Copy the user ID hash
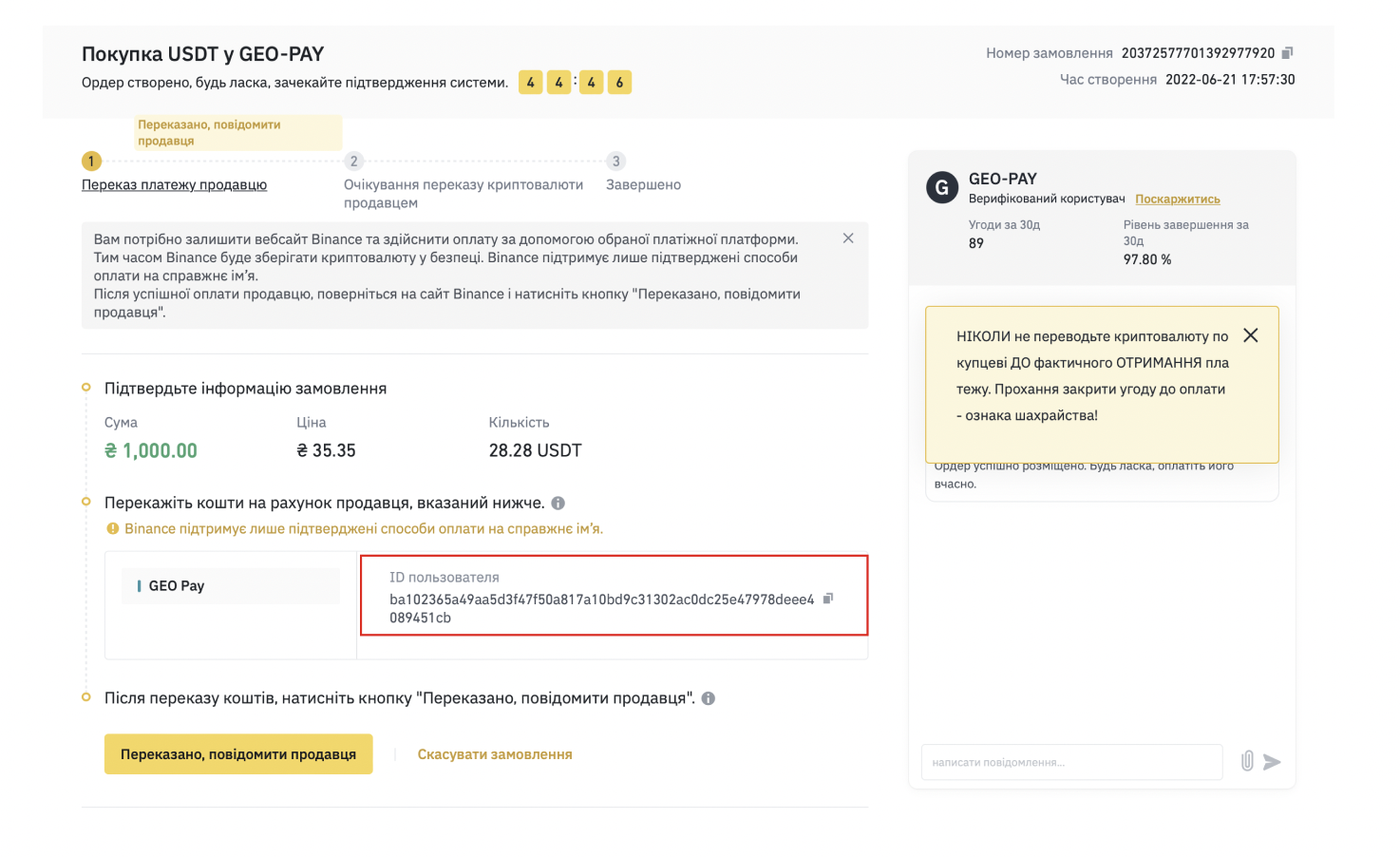Viewport: 1400px width, 857px height. (828, 599)
